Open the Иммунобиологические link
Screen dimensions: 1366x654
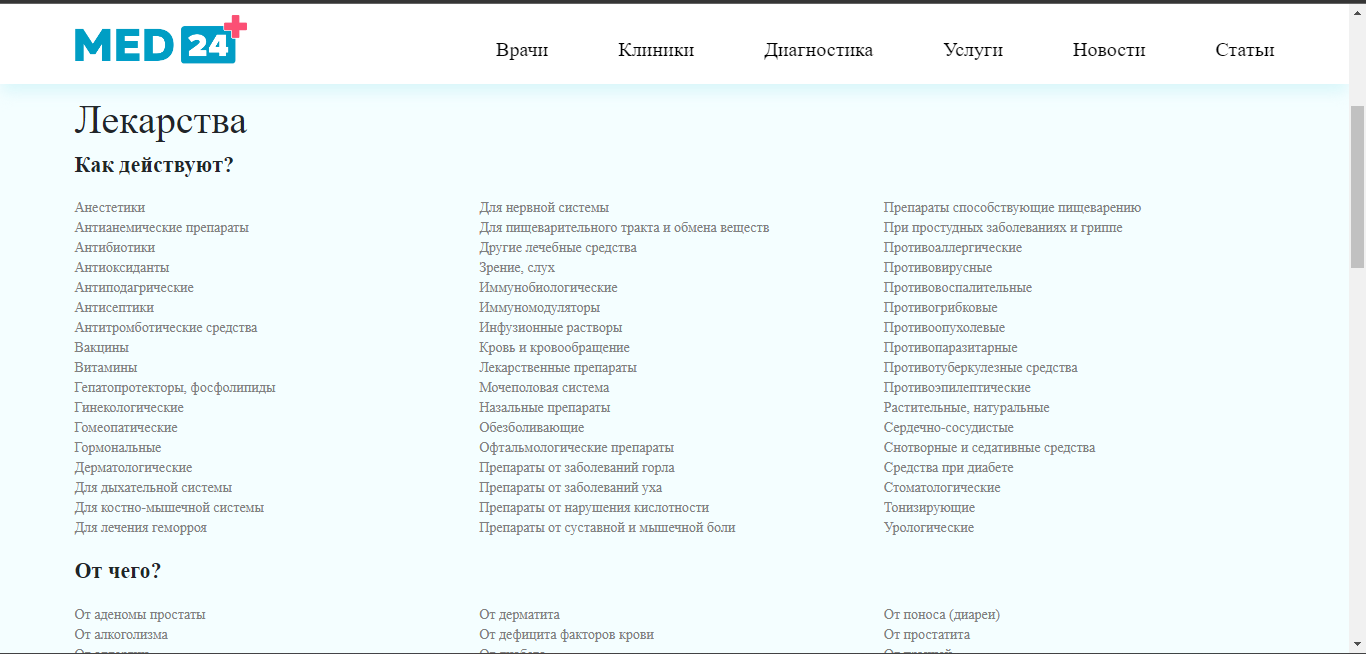point(548,288)
